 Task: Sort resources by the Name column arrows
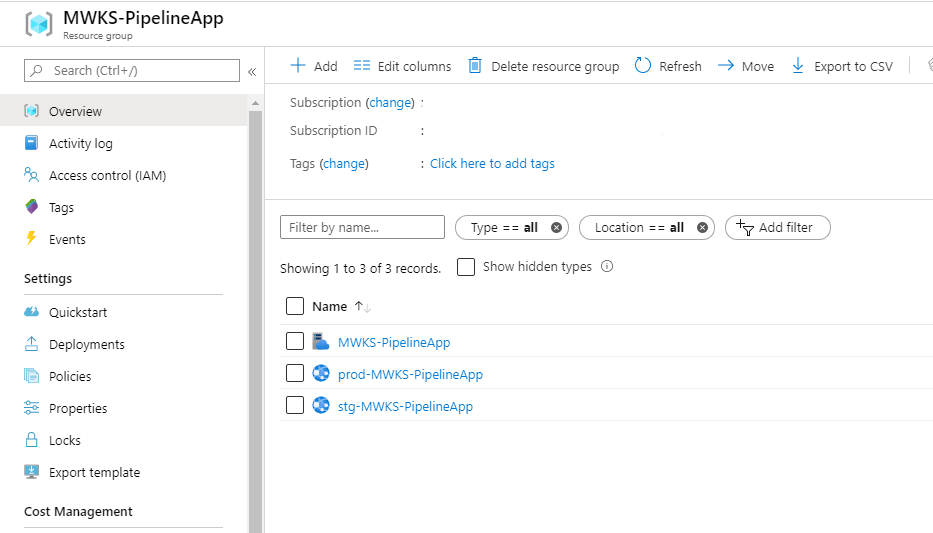[363, 307]
